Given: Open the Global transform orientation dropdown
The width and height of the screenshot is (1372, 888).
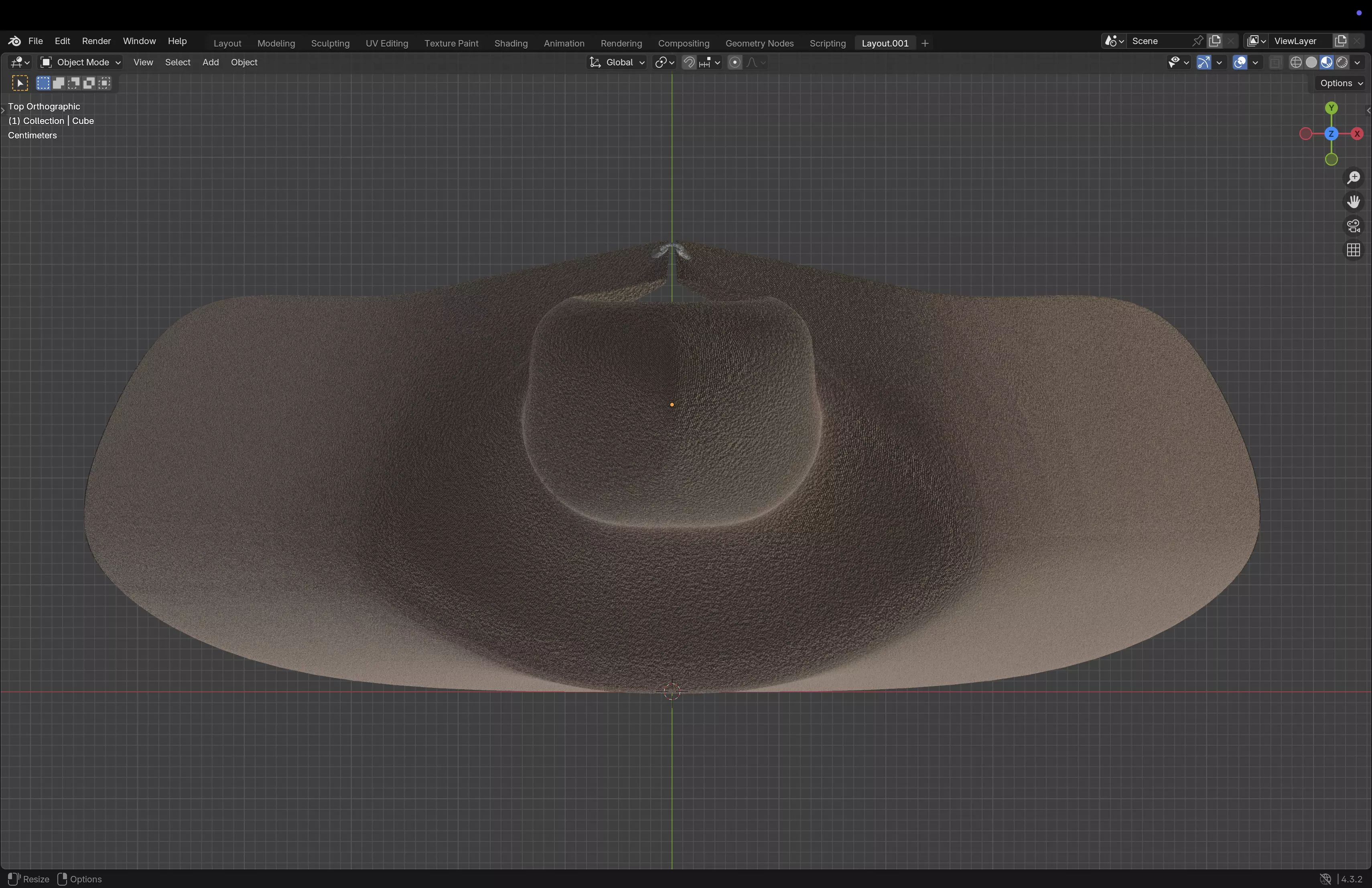Looking at the screenshot, I should [617, 62].
